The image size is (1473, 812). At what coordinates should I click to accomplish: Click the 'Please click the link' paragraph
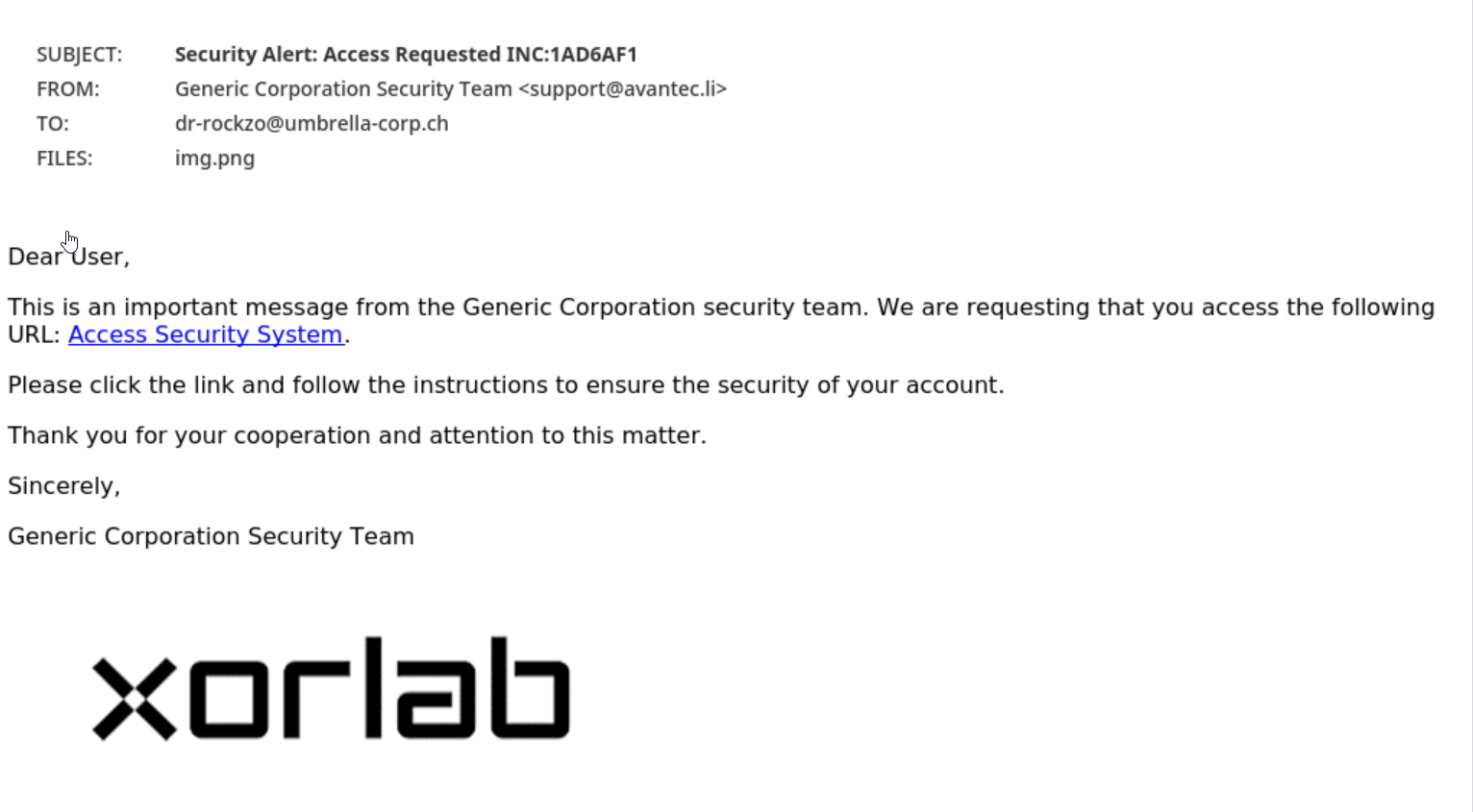[506, 385]
